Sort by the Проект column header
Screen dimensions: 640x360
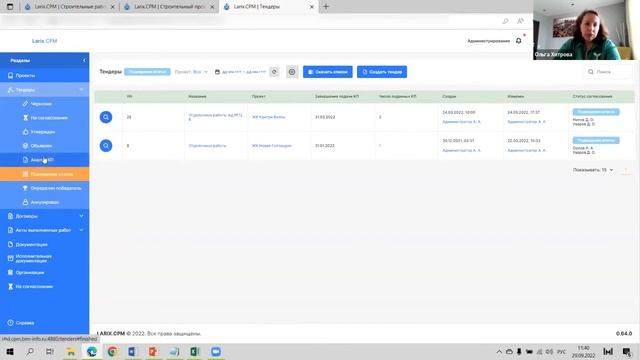coord(259,96)
